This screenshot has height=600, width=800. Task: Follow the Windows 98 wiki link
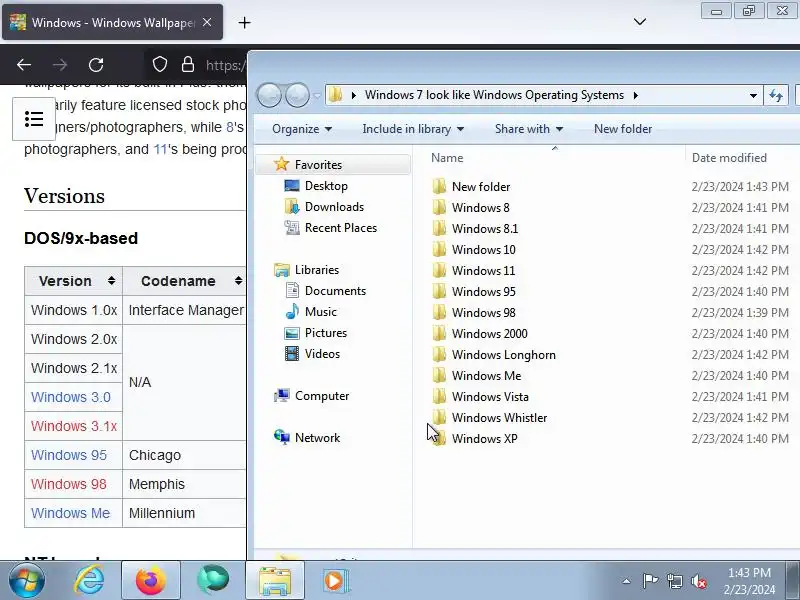point(68,484)
